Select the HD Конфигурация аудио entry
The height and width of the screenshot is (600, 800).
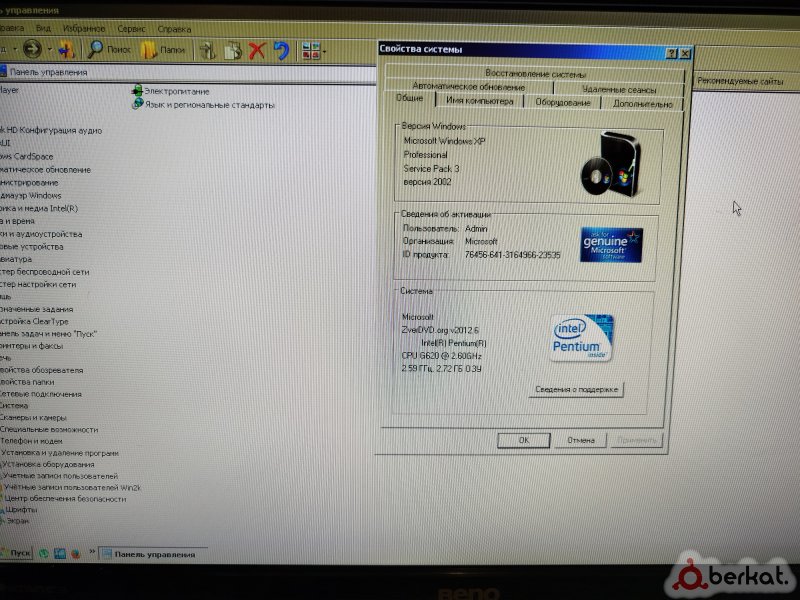click(51, 130)
